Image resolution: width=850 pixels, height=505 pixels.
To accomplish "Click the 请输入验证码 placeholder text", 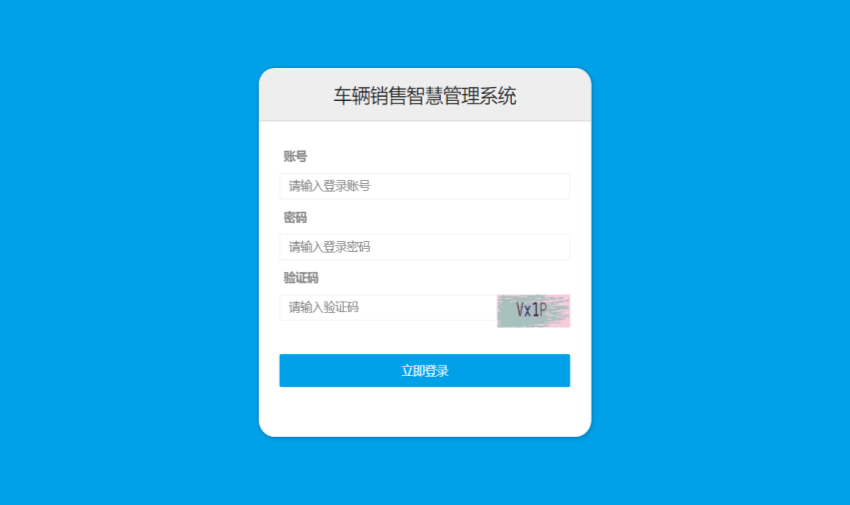I will [324, 307].
